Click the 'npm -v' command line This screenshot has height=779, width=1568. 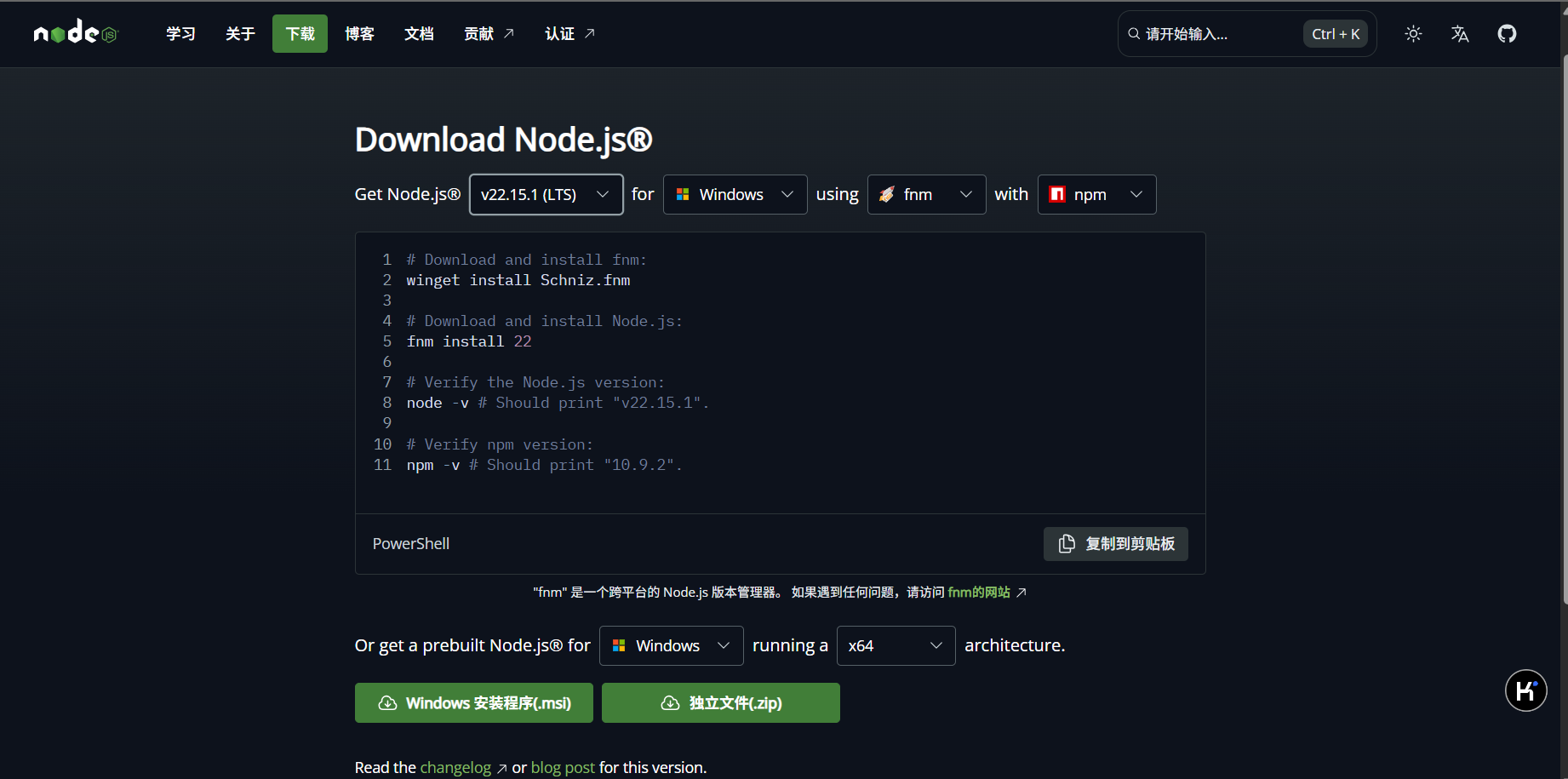[544, 465]
